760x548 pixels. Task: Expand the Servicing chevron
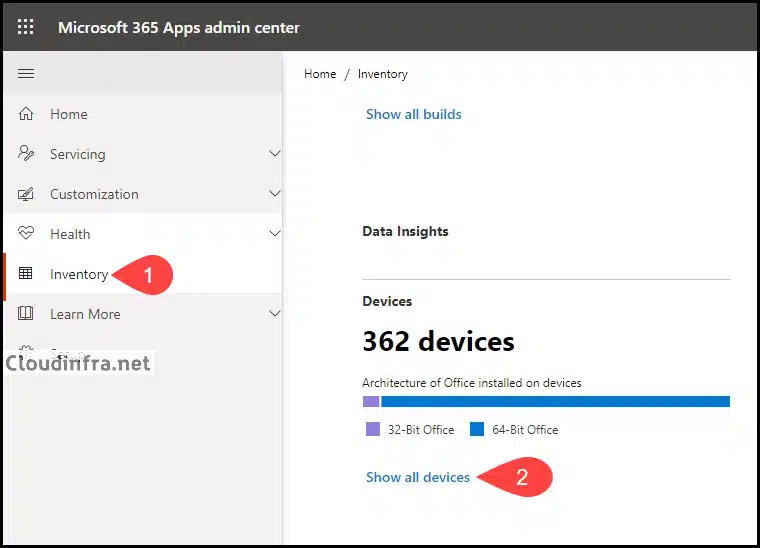pos(275,154)
